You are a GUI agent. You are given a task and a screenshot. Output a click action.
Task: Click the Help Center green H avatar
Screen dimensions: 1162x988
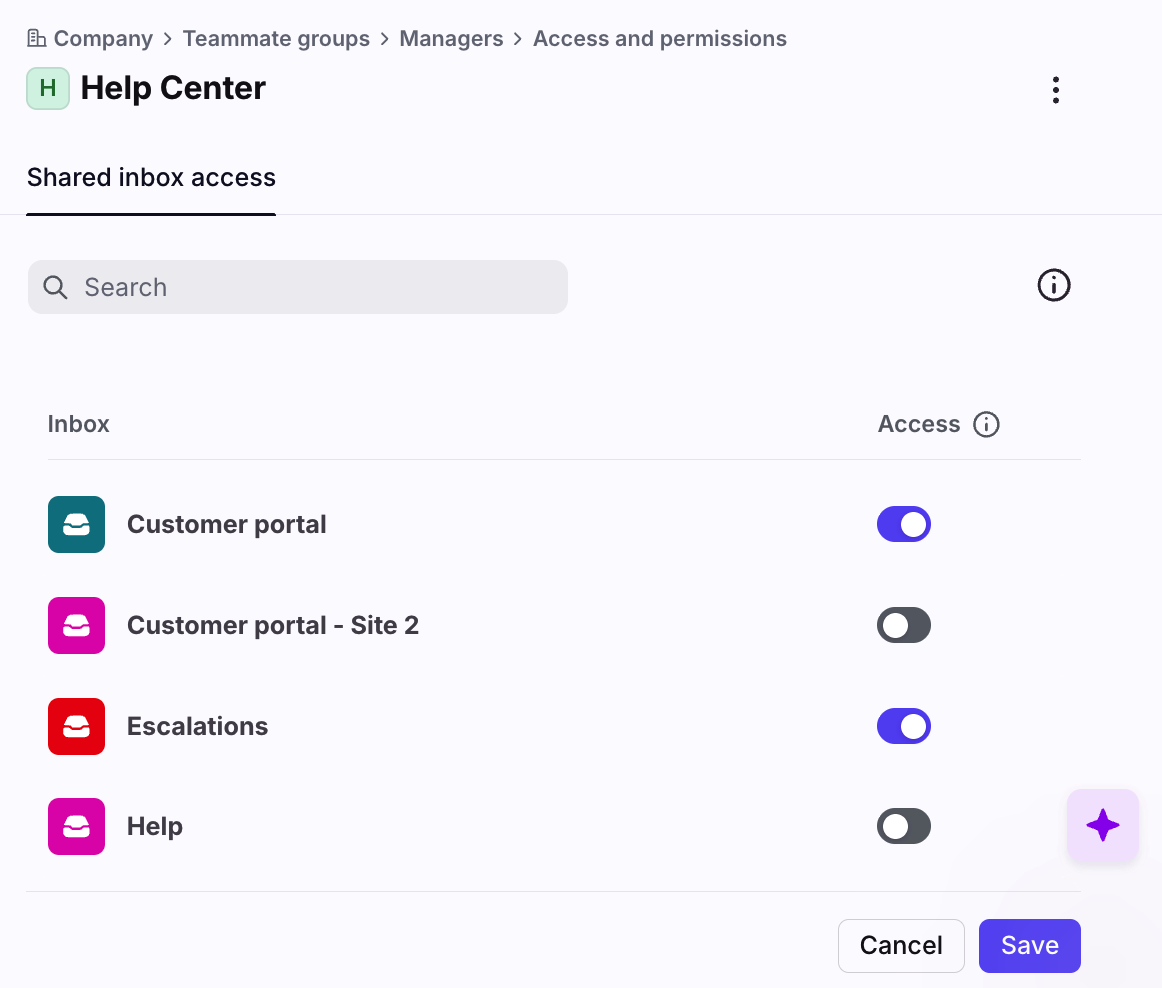click(47, 88)
